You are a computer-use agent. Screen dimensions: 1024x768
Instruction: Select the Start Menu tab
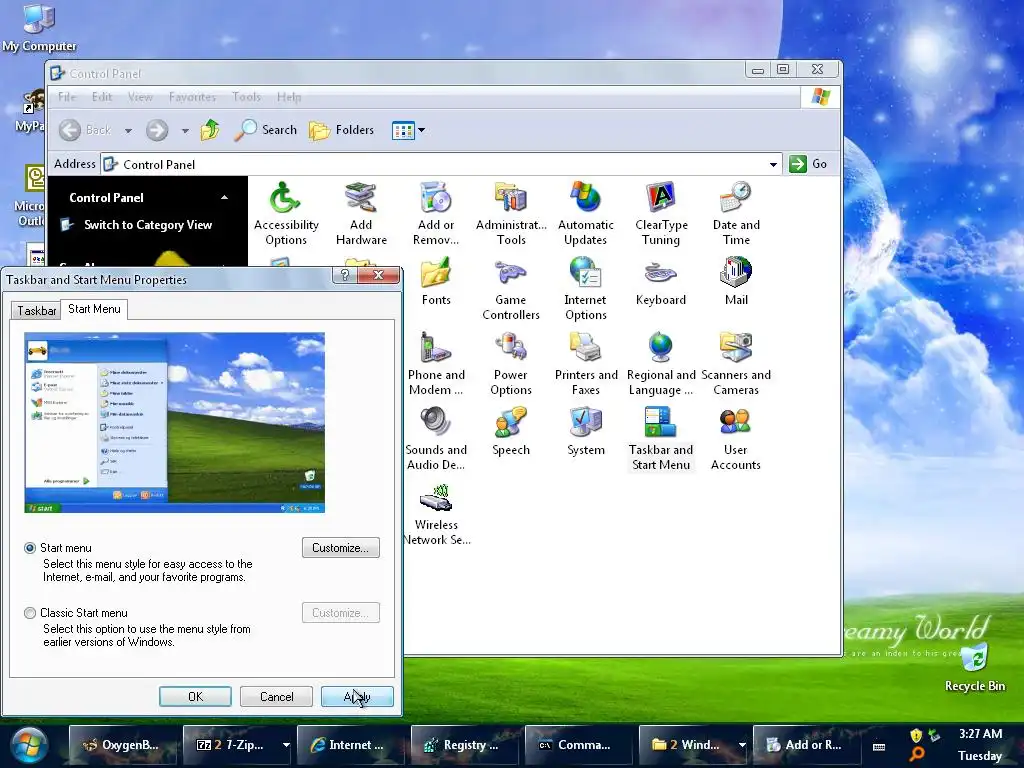[x=94, y=309]
